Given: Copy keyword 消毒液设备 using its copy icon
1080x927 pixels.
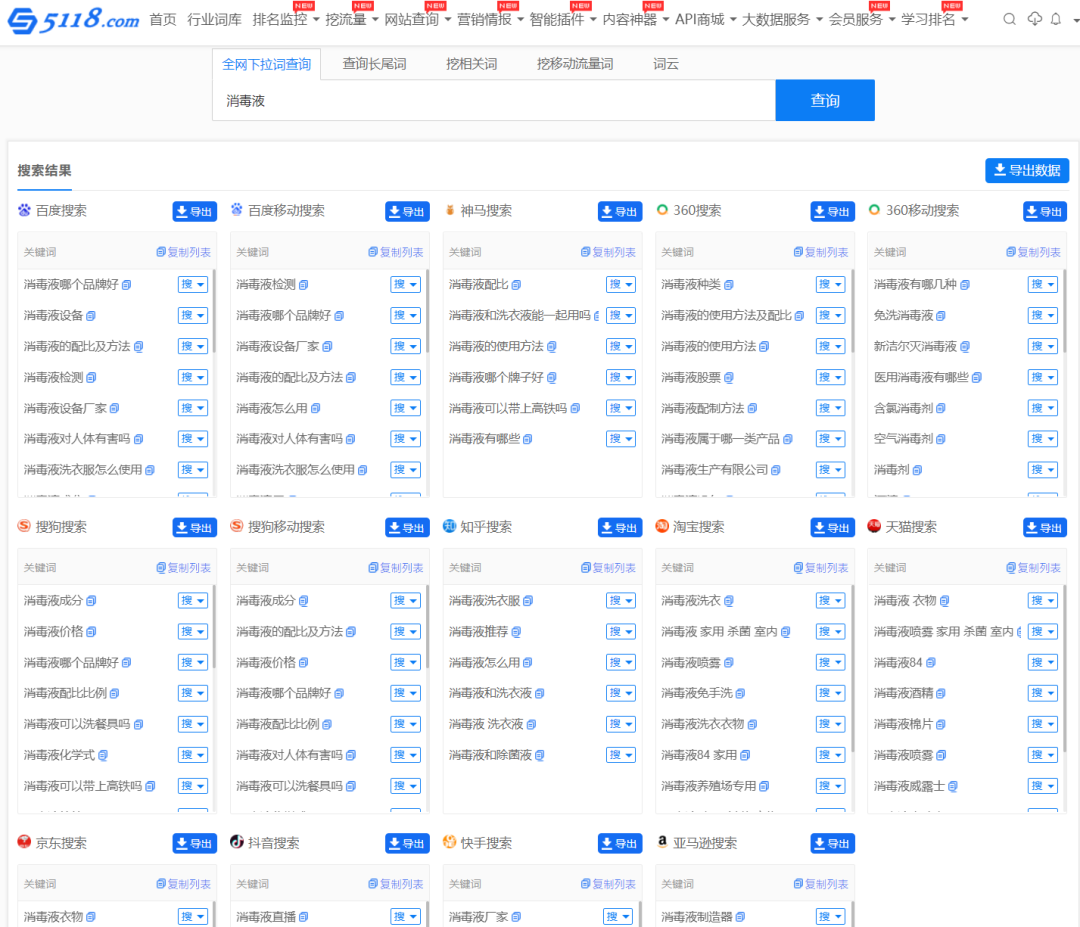Looking at the screenshot, I should click(x=91, y=316).
